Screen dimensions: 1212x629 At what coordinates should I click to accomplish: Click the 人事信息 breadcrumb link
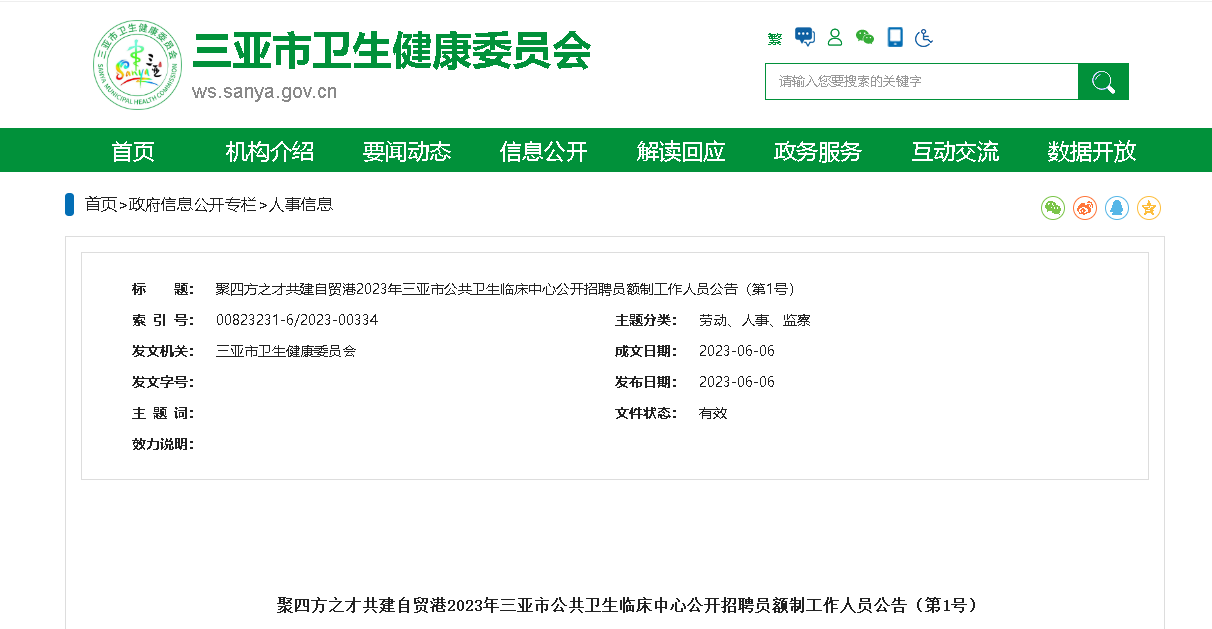pyautogui.click(x=301, y=205)
